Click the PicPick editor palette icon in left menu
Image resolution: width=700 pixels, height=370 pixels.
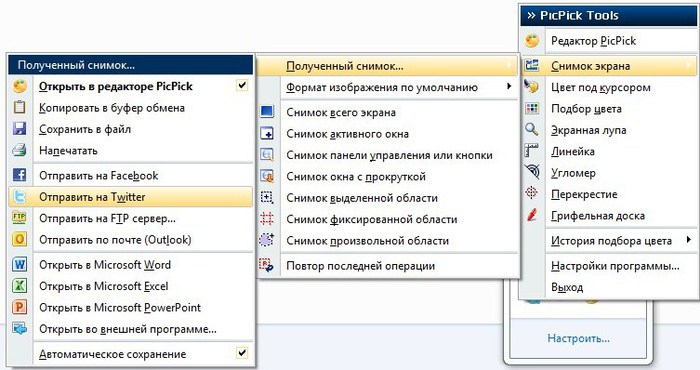pyautogui.click(x=20, y=86)
